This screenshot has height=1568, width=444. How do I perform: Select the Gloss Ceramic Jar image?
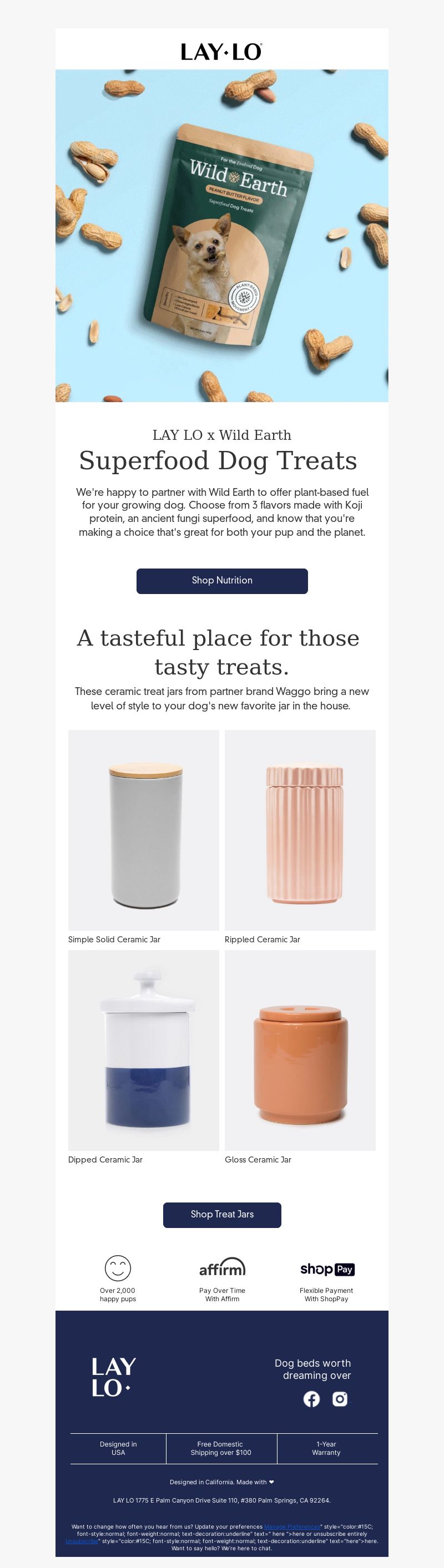click(x=300, y=1050)
